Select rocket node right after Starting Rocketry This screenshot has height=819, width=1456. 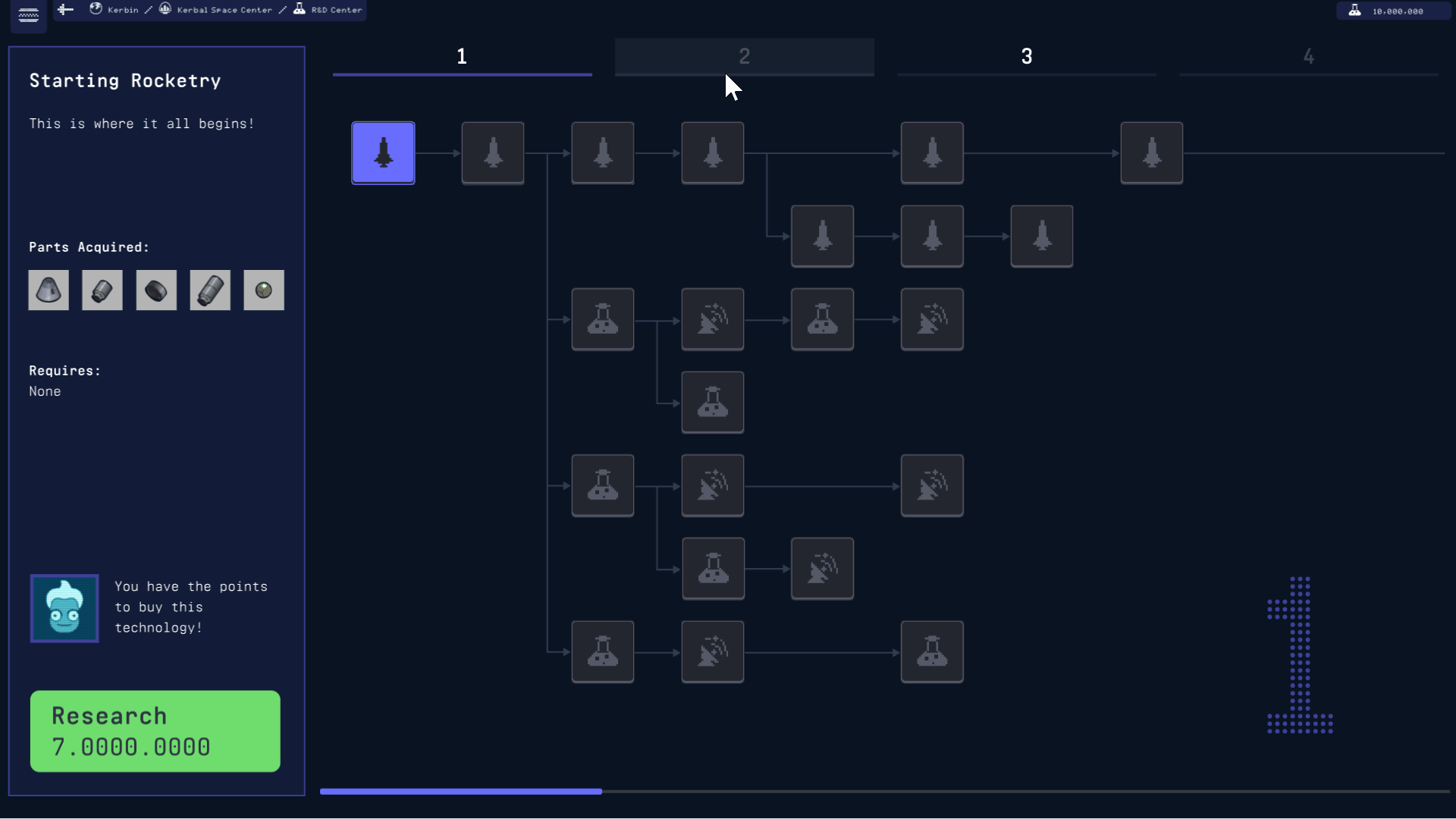493,152
